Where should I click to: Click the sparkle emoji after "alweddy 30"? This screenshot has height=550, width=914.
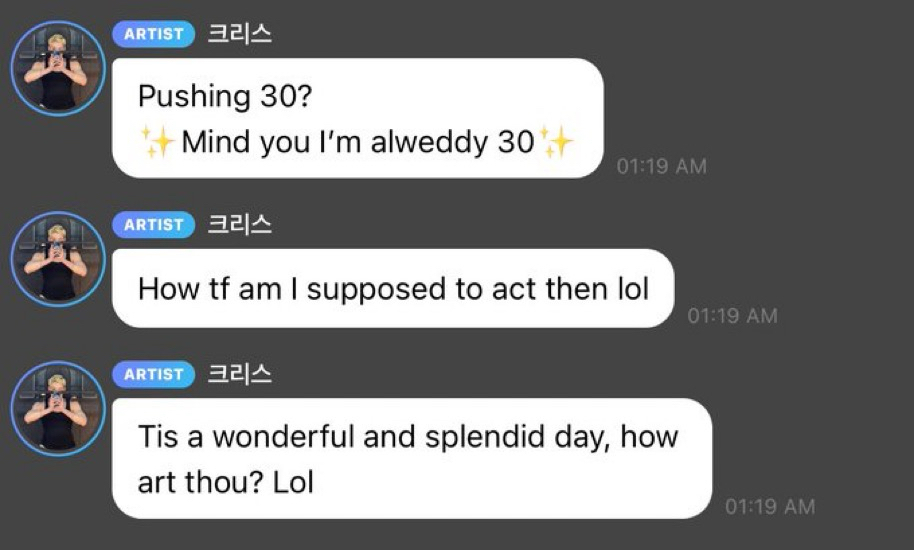coord(556,143)
